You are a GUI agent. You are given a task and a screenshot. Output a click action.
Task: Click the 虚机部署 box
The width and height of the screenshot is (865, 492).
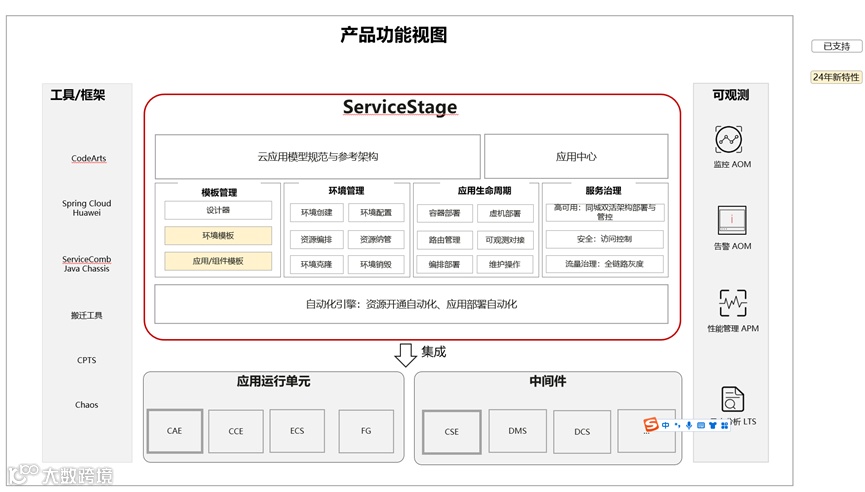tap(505, 213)
